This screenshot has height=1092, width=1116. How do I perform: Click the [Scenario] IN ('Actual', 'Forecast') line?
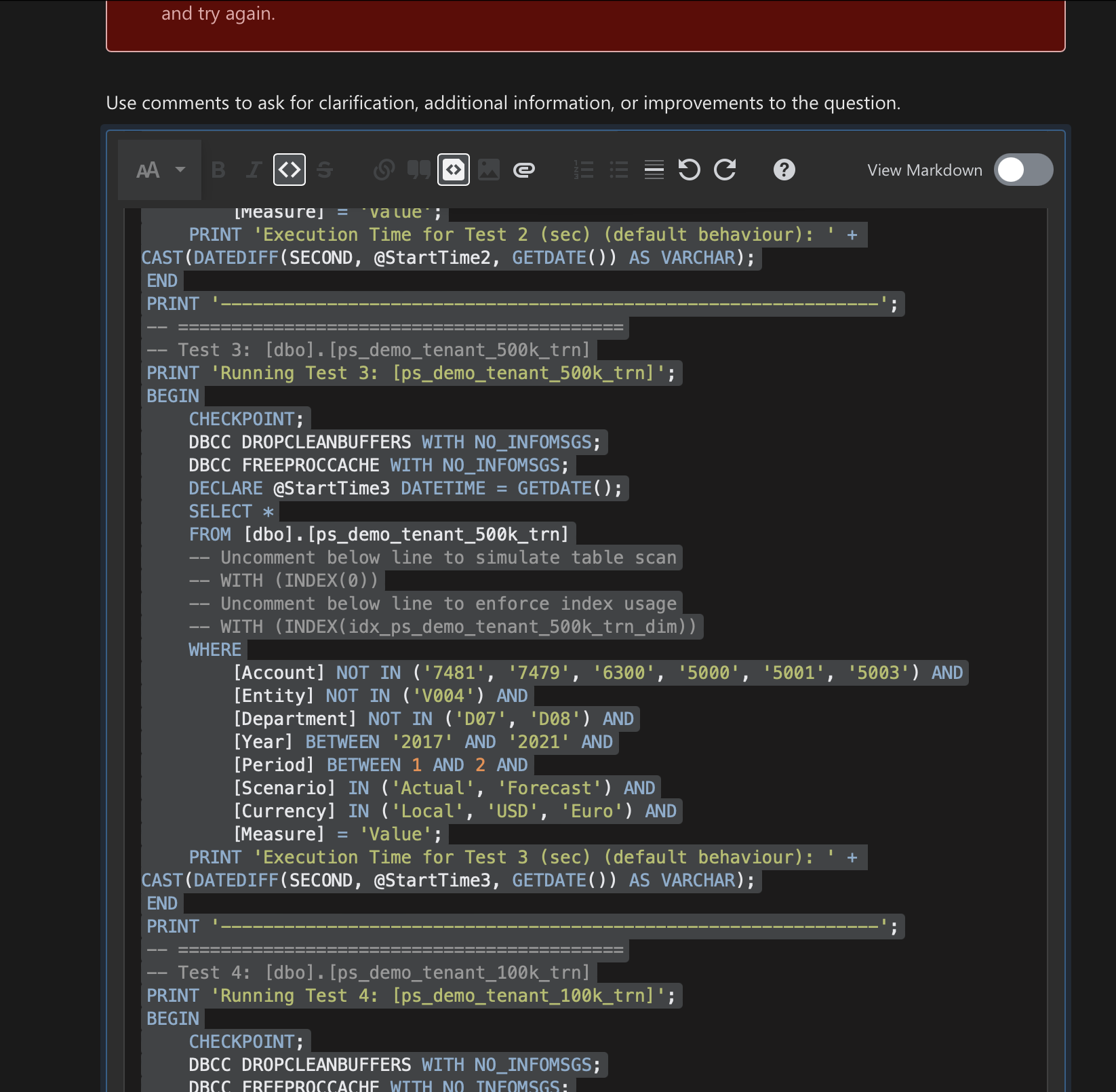[444, 788]
